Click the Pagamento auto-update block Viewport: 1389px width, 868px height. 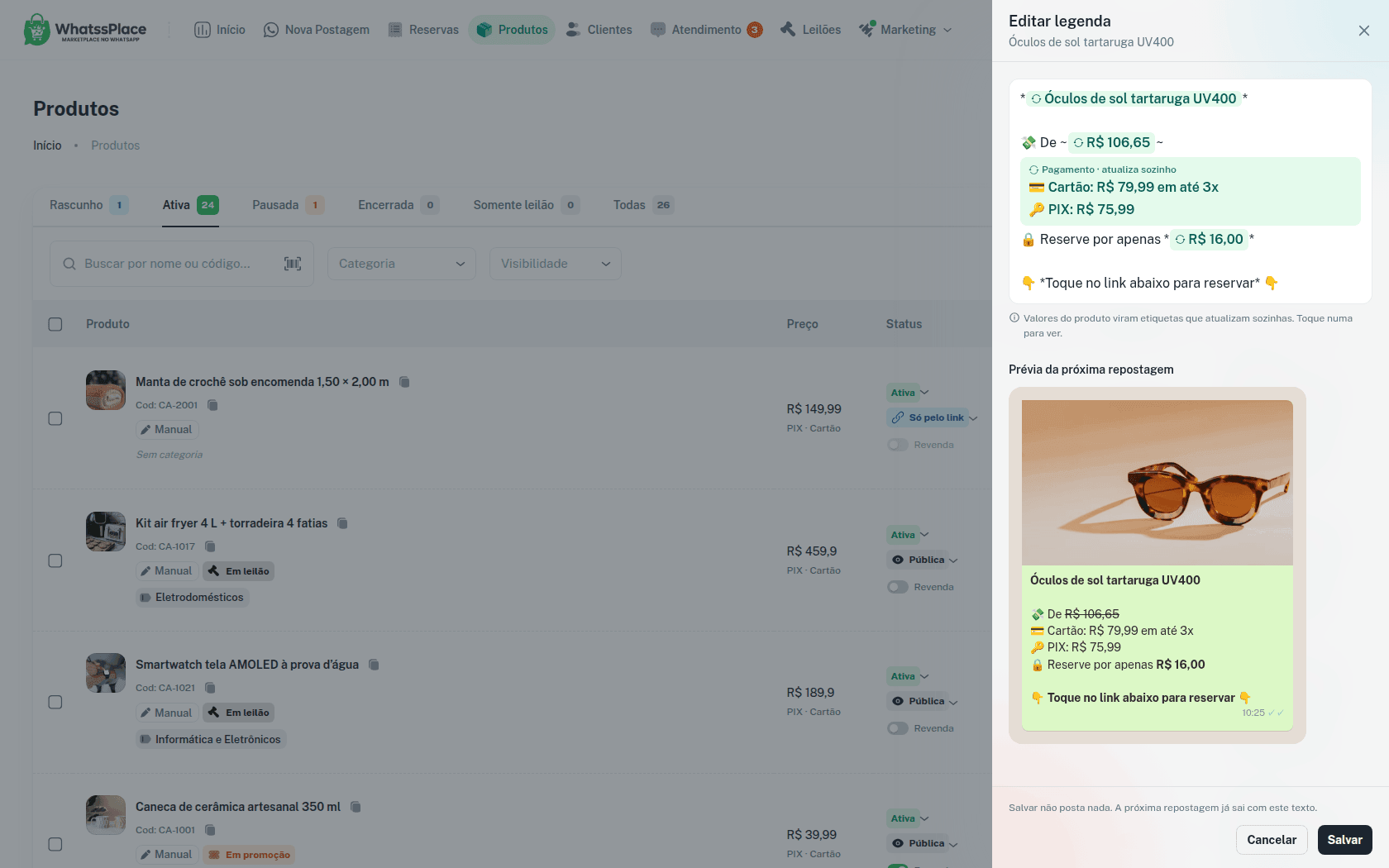pos(1191,191)
